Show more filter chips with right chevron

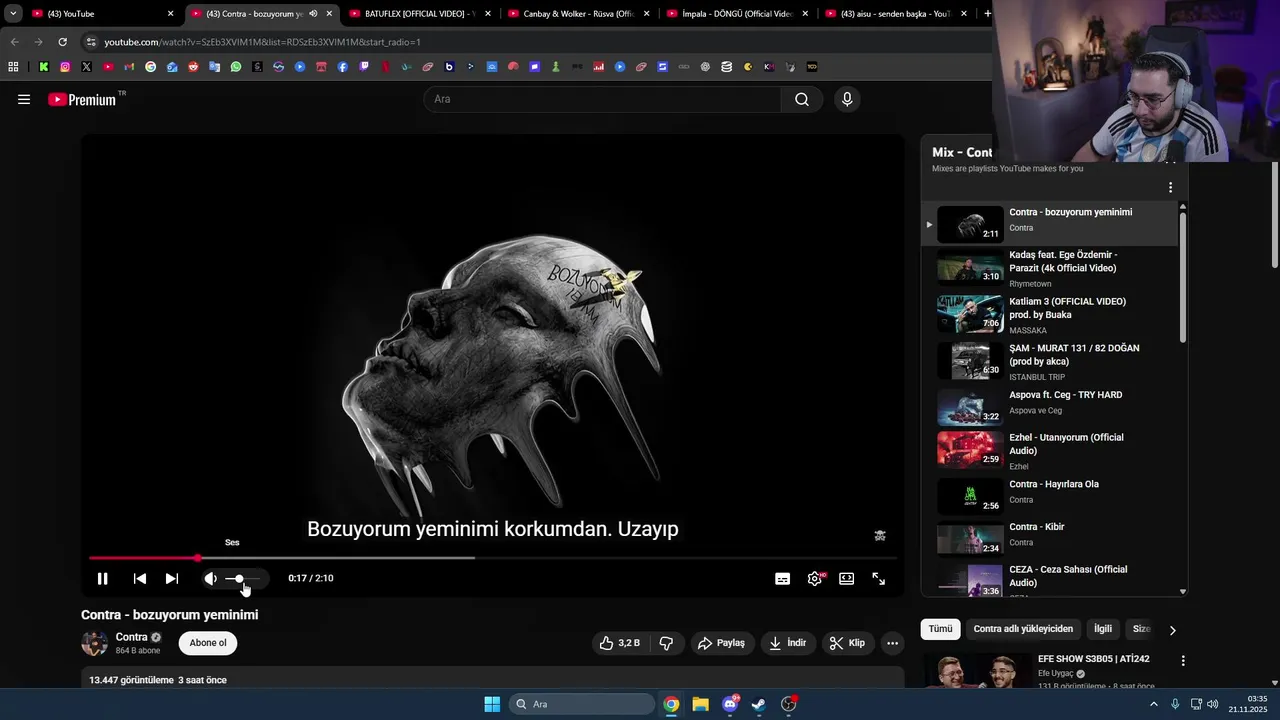pyautogui.click(x=1173, y=630)
